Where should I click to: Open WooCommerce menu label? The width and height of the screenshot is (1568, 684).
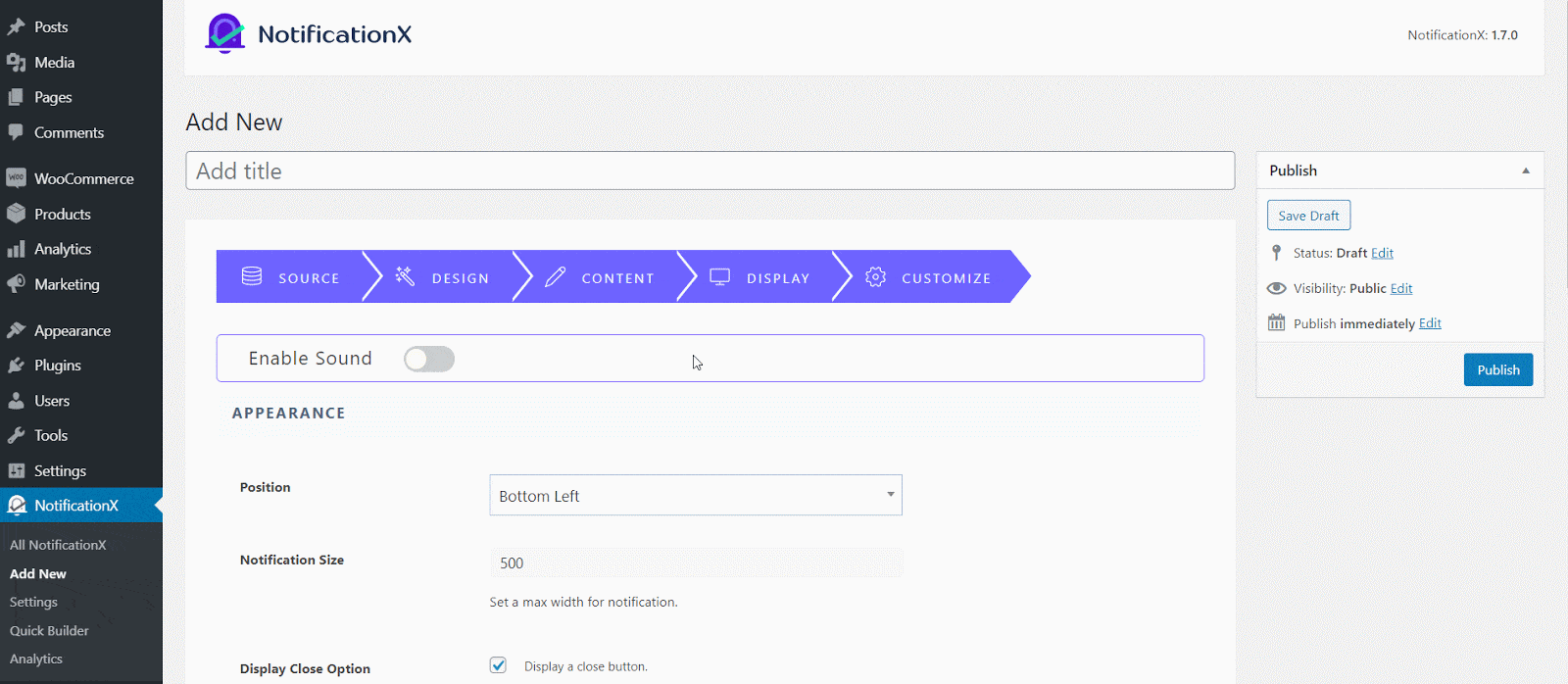84,178
